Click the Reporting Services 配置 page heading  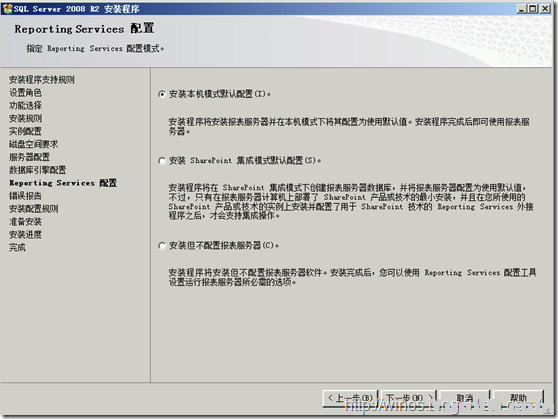click(x=84, y=28)
